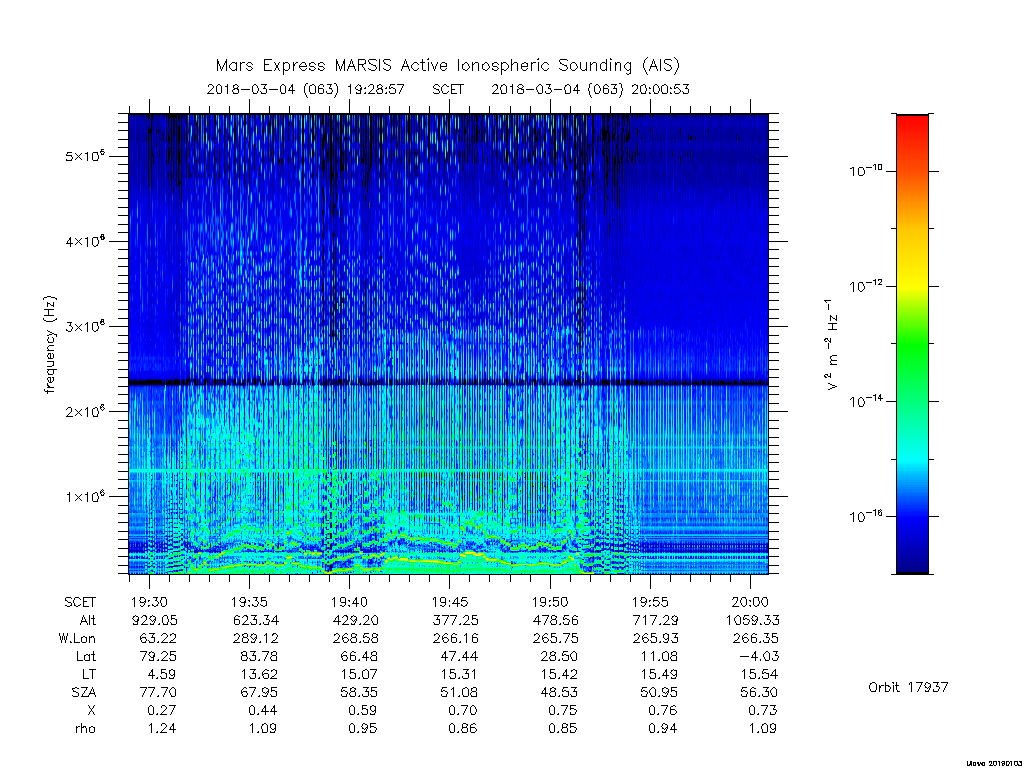Click the altitude value '377.25'

[455, 620]
